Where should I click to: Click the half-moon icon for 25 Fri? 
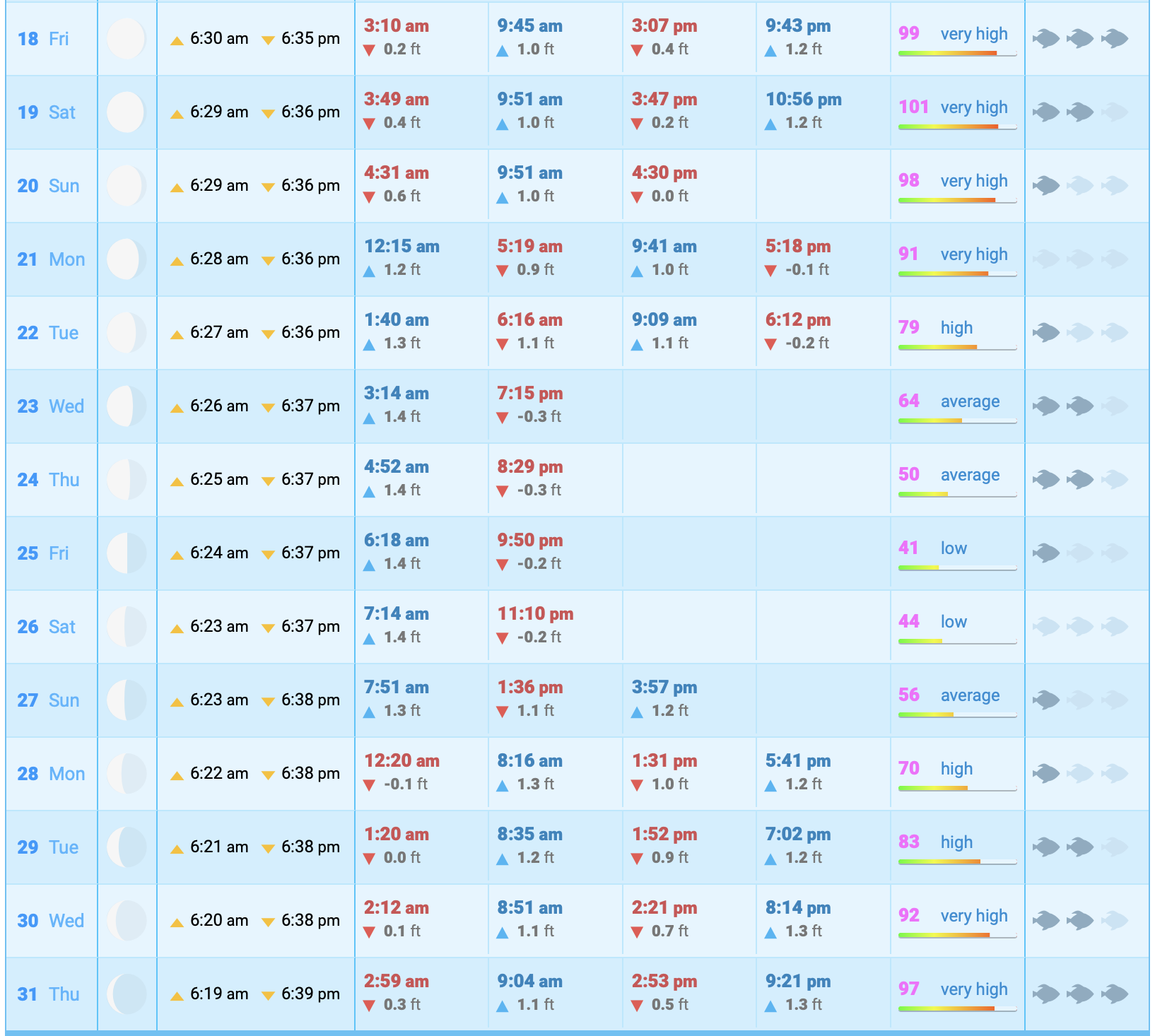tap(127, 553)
